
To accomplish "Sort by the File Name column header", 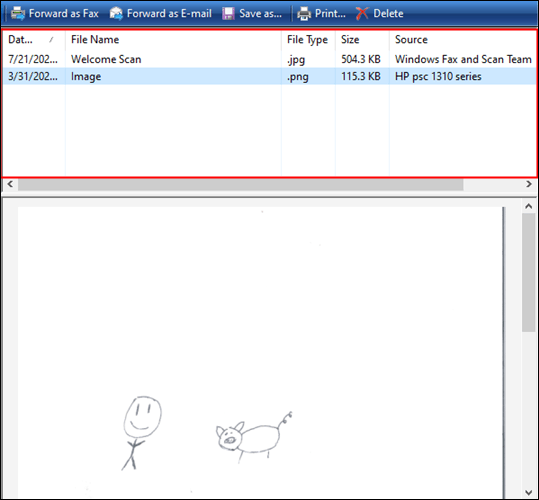I will point(173,40).
